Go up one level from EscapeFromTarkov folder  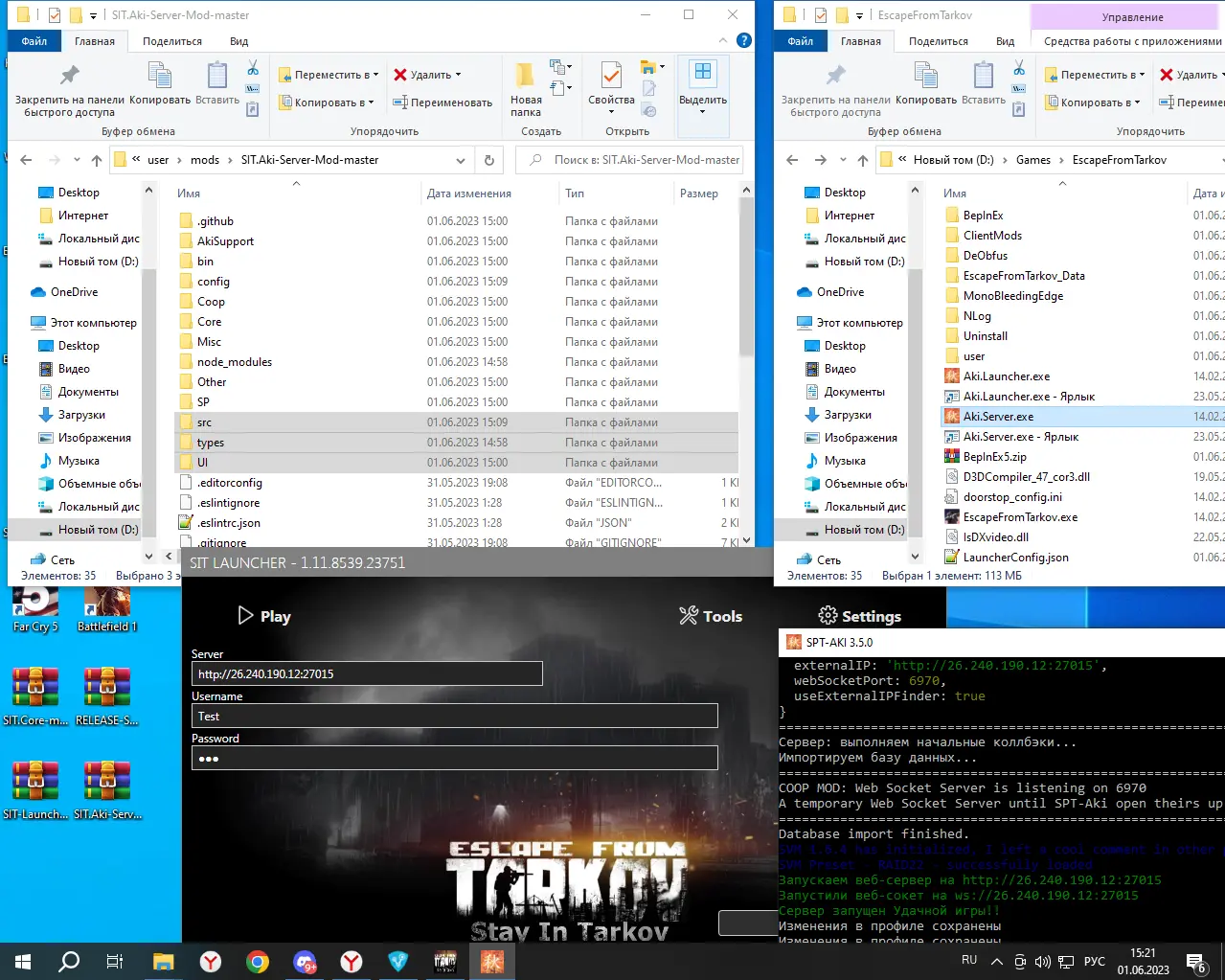pos(863,160)
